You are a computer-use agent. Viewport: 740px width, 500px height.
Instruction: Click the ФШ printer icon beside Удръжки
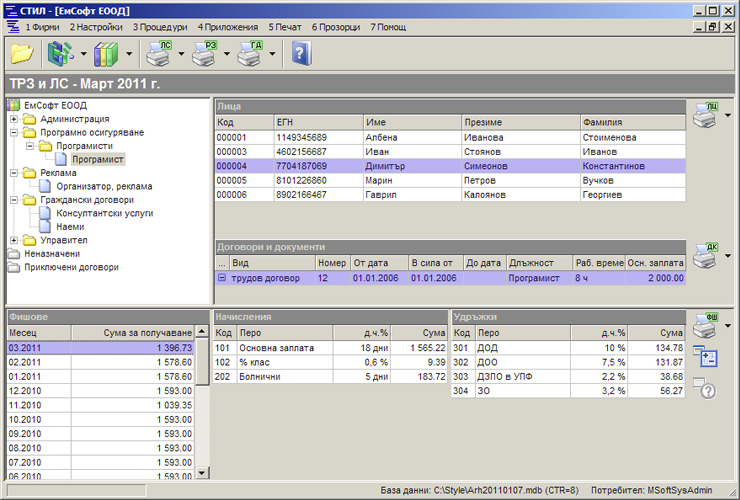pyautogui.click(x=705, y=325)
